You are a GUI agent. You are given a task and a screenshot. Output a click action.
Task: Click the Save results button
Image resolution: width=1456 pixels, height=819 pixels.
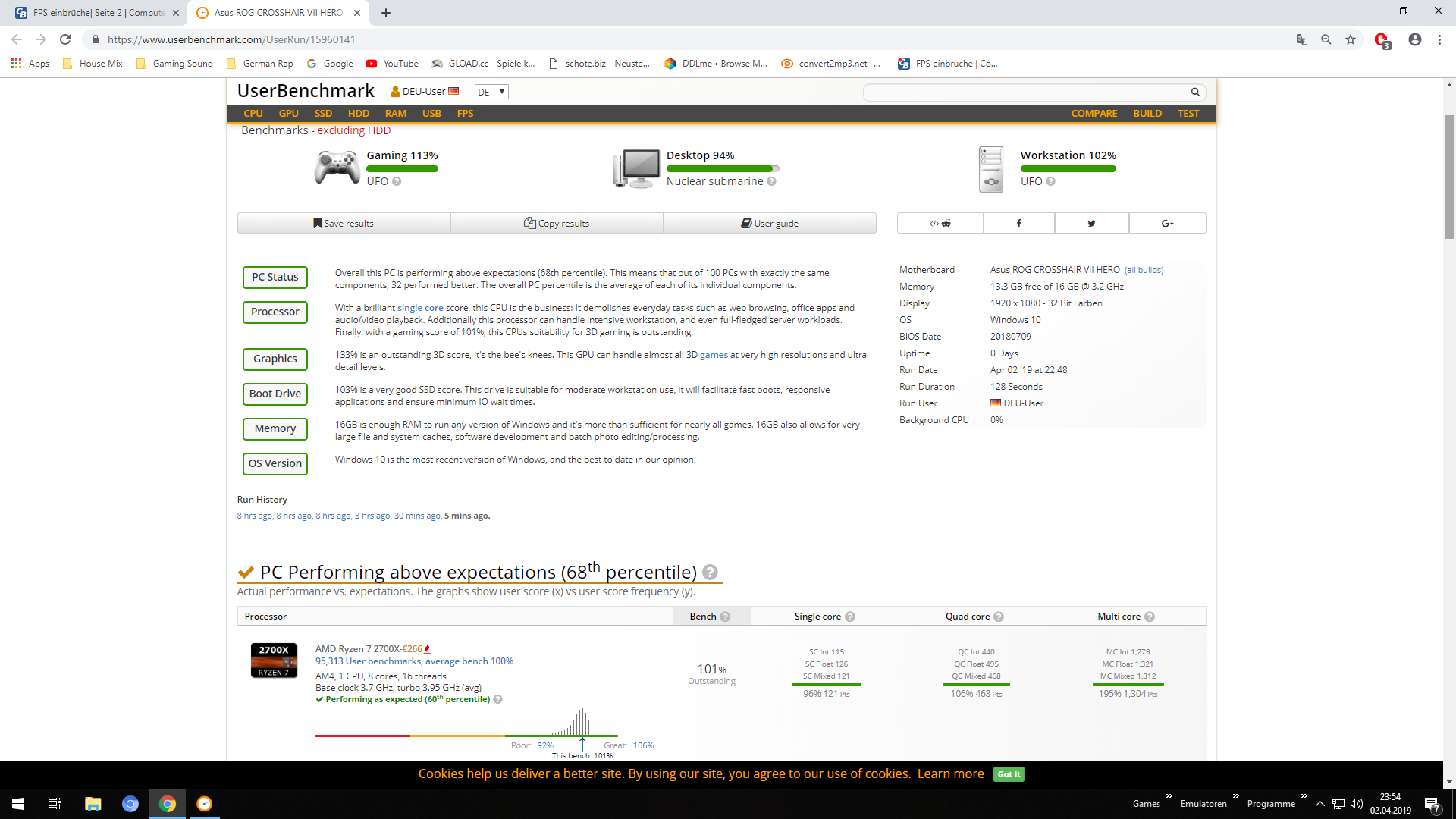coord(344,223)
